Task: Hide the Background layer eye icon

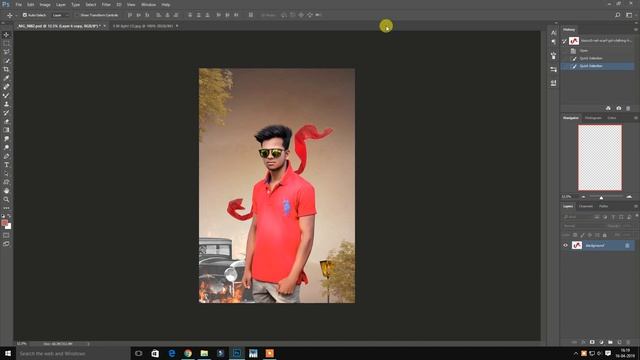Action: (x=566, y=245)
